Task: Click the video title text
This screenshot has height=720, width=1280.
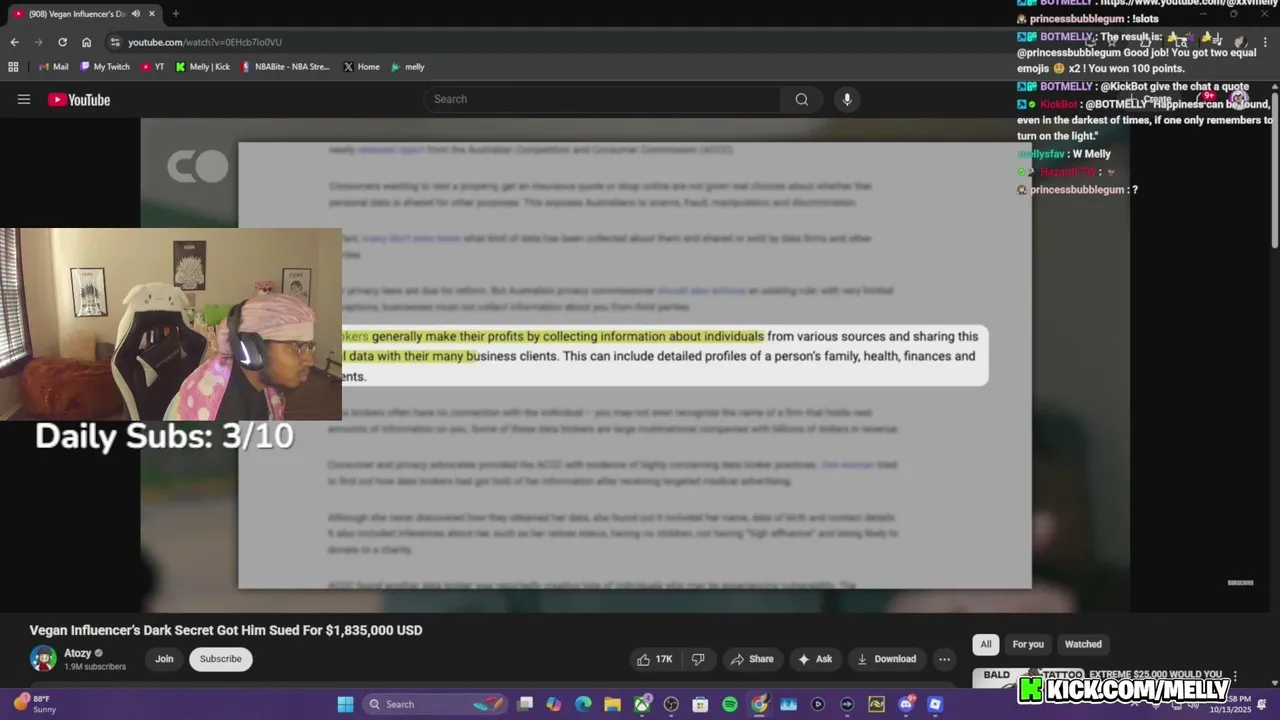Action: tap(226, 630)
